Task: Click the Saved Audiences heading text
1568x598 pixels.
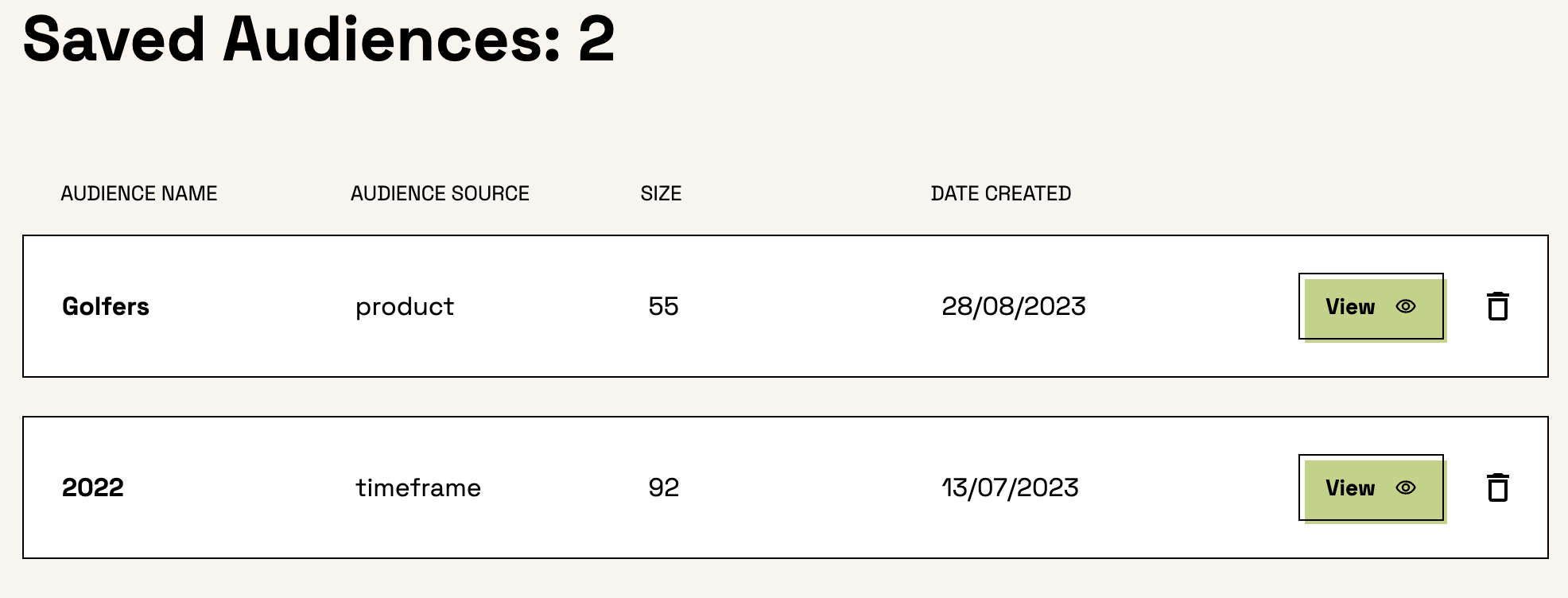Action: (x=290, y=38)
